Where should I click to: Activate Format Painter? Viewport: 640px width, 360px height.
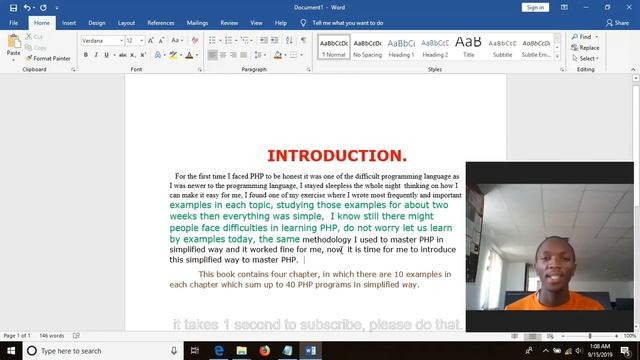pos(48,58)
